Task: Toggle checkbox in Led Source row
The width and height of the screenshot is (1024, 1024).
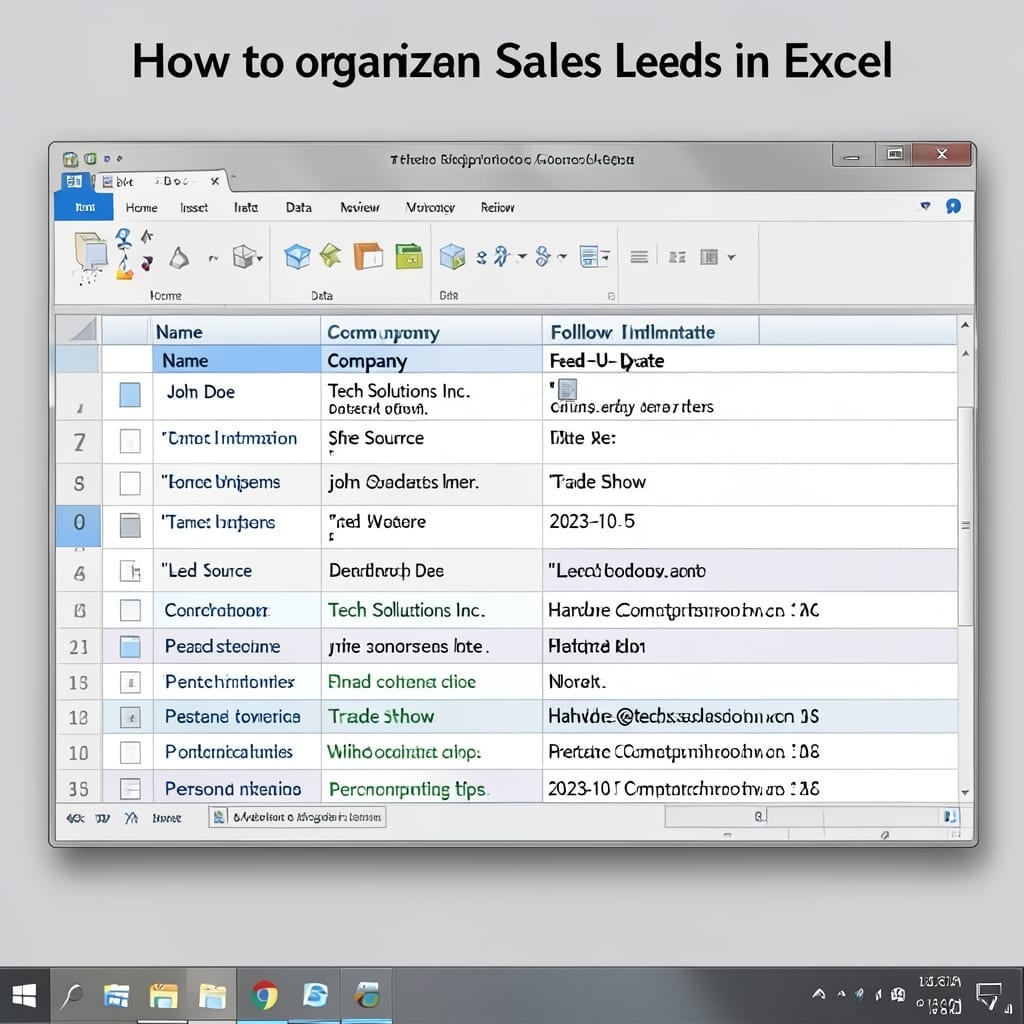Action: 130,571
